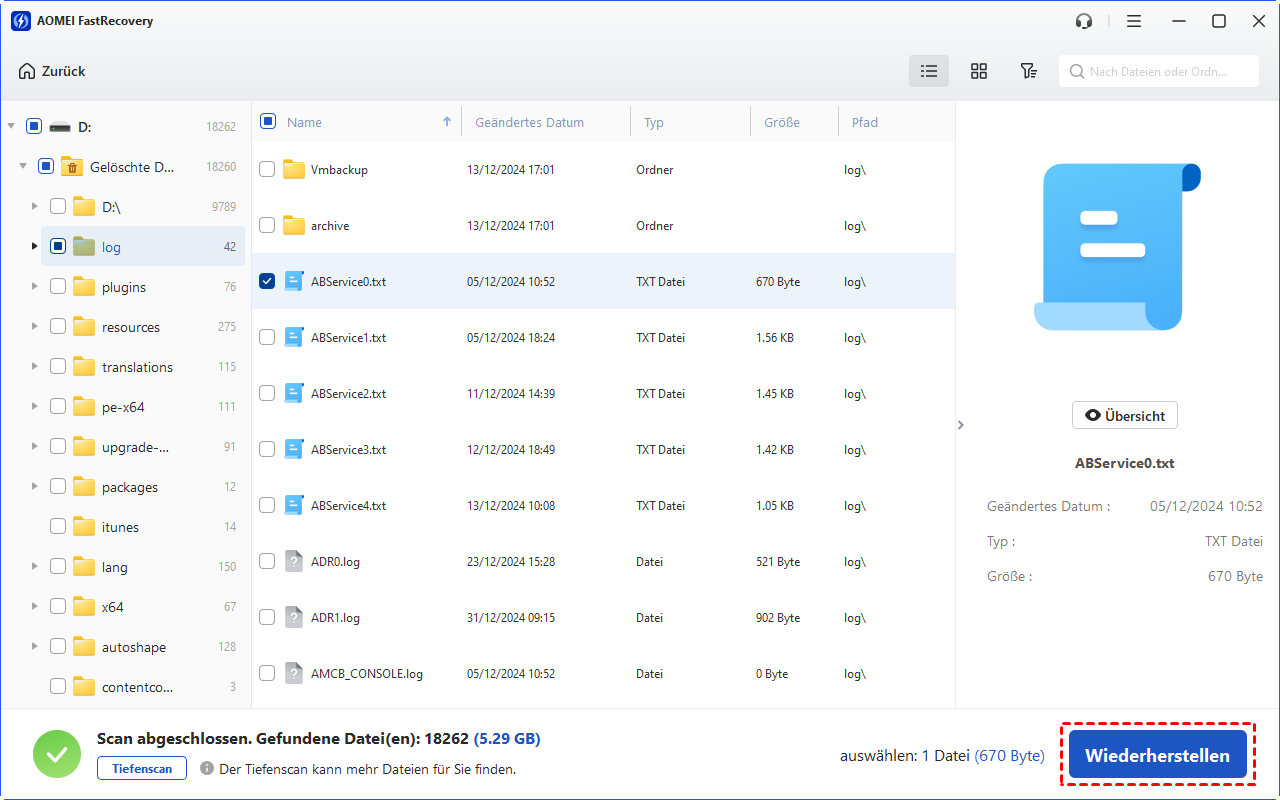Uncheck the ABService0.txt checkbox

click(267, 282)
